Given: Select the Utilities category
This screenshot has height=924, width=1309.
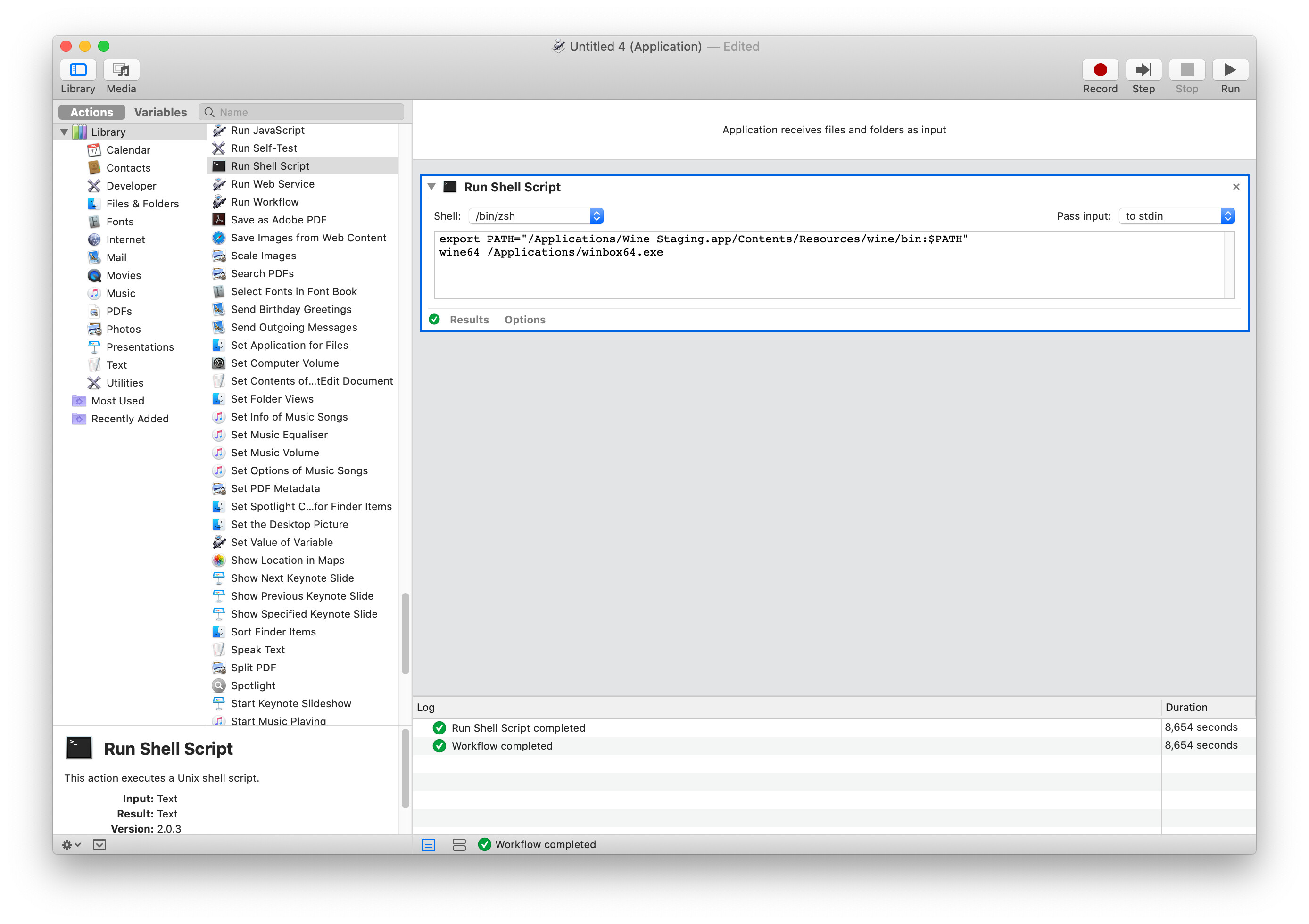Looking at the screenshot, I should tap(125, 383).
